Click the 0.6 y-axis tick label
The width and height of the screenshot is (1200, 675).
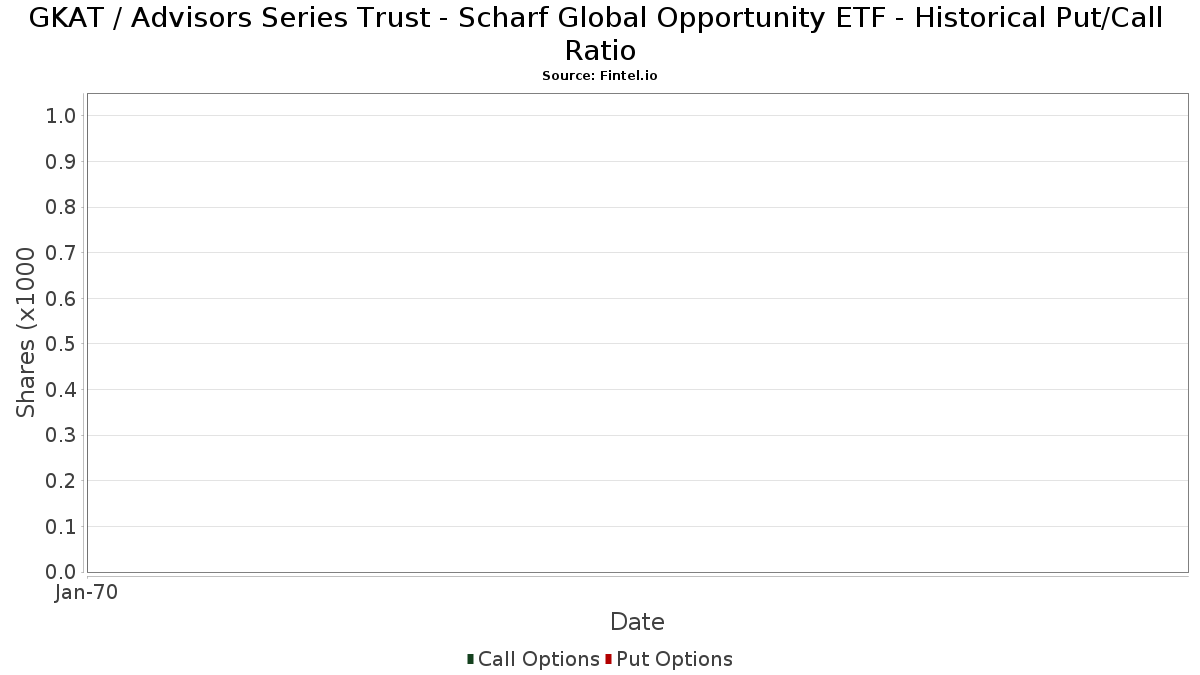[x=61, y=299]
